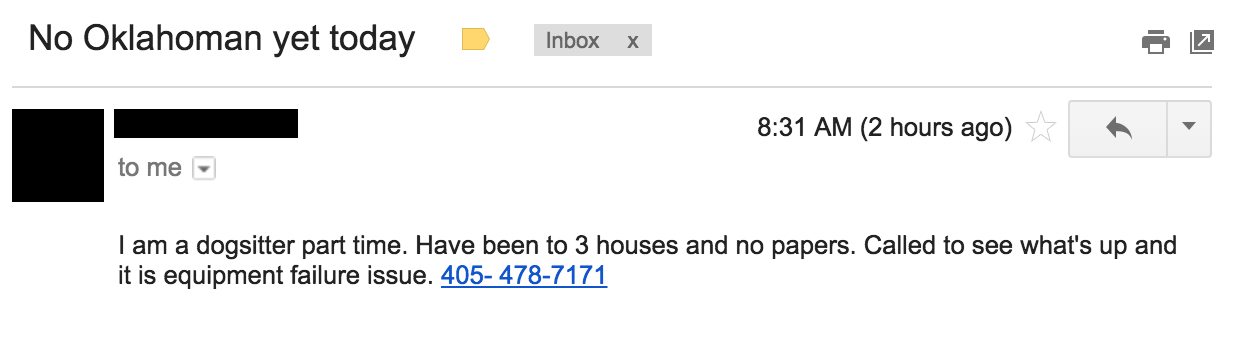
Task: Star the message from 8:31 AM
Action: click(x=1041, y=128)
